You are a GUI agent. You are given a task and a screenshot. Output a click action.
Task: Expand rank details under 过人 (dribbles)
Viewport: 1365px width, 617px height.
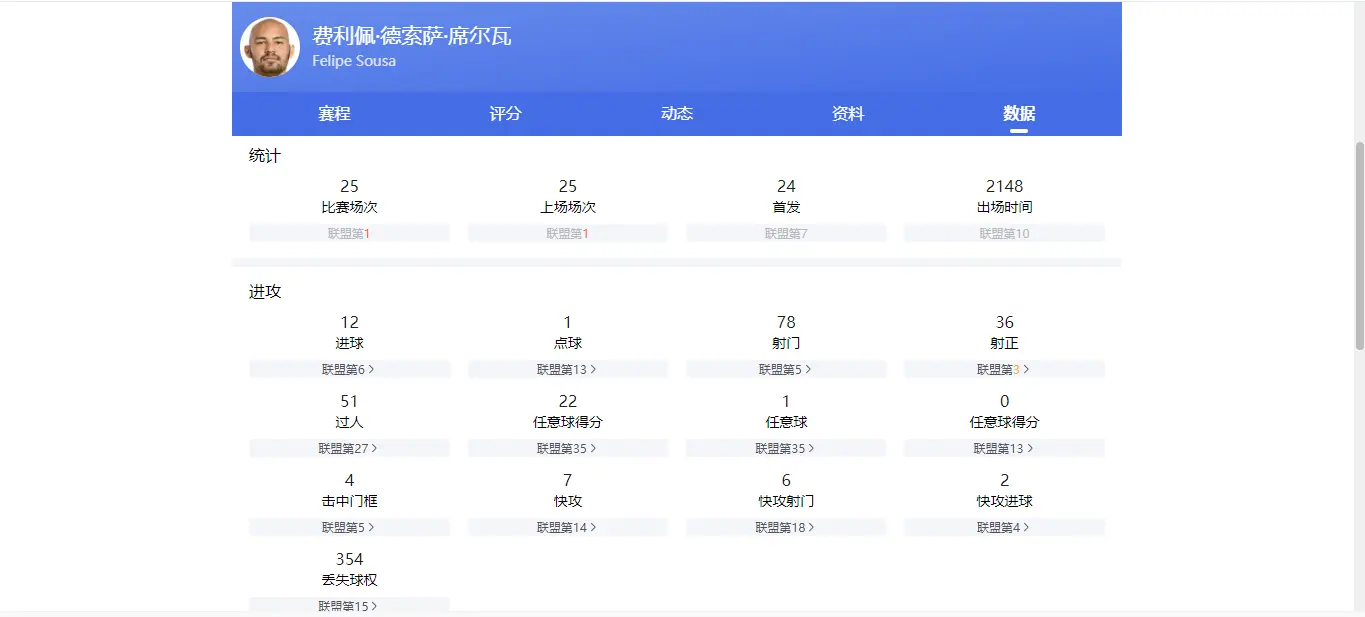(x=349, y=448)
